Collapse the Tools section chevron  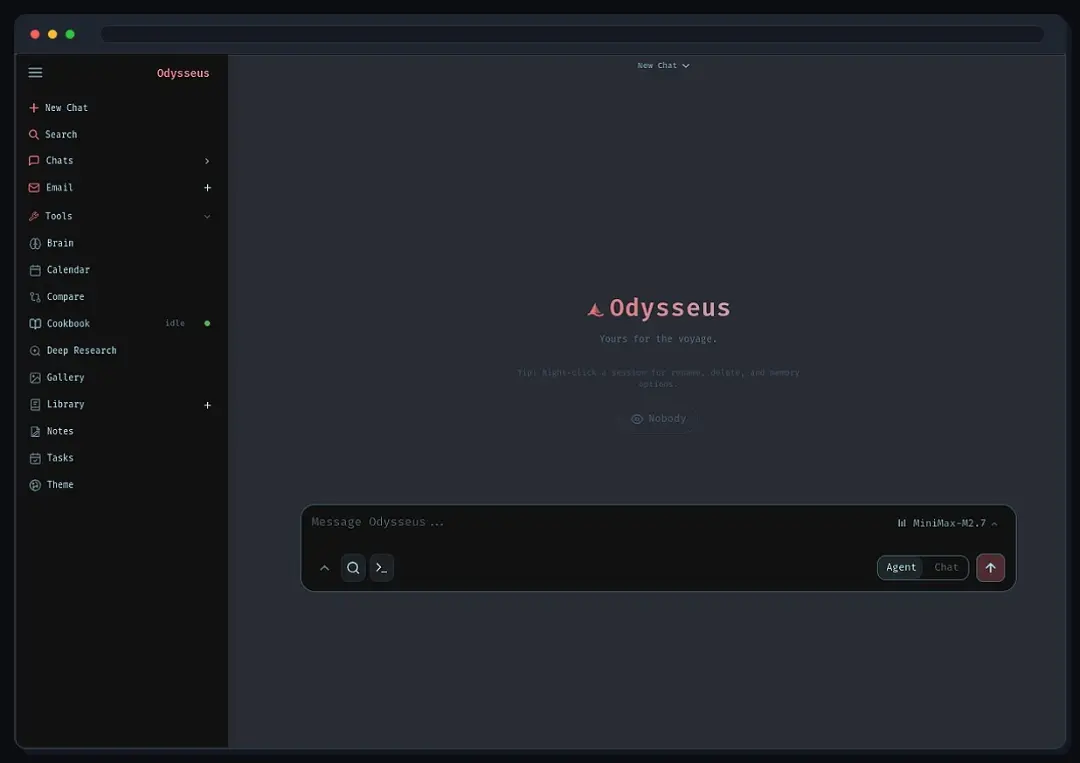pos(207,217)
